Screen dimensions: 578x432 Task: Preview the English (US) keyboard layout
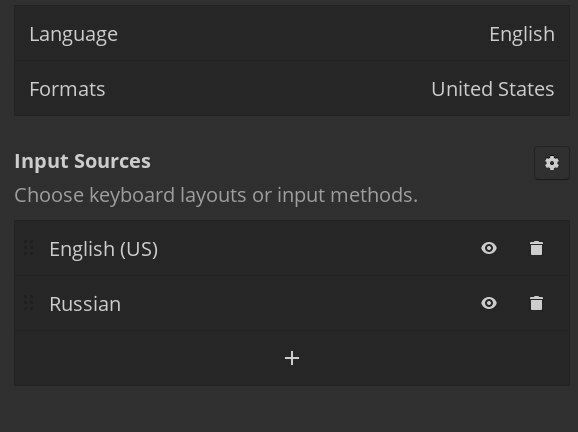[489, 248]
